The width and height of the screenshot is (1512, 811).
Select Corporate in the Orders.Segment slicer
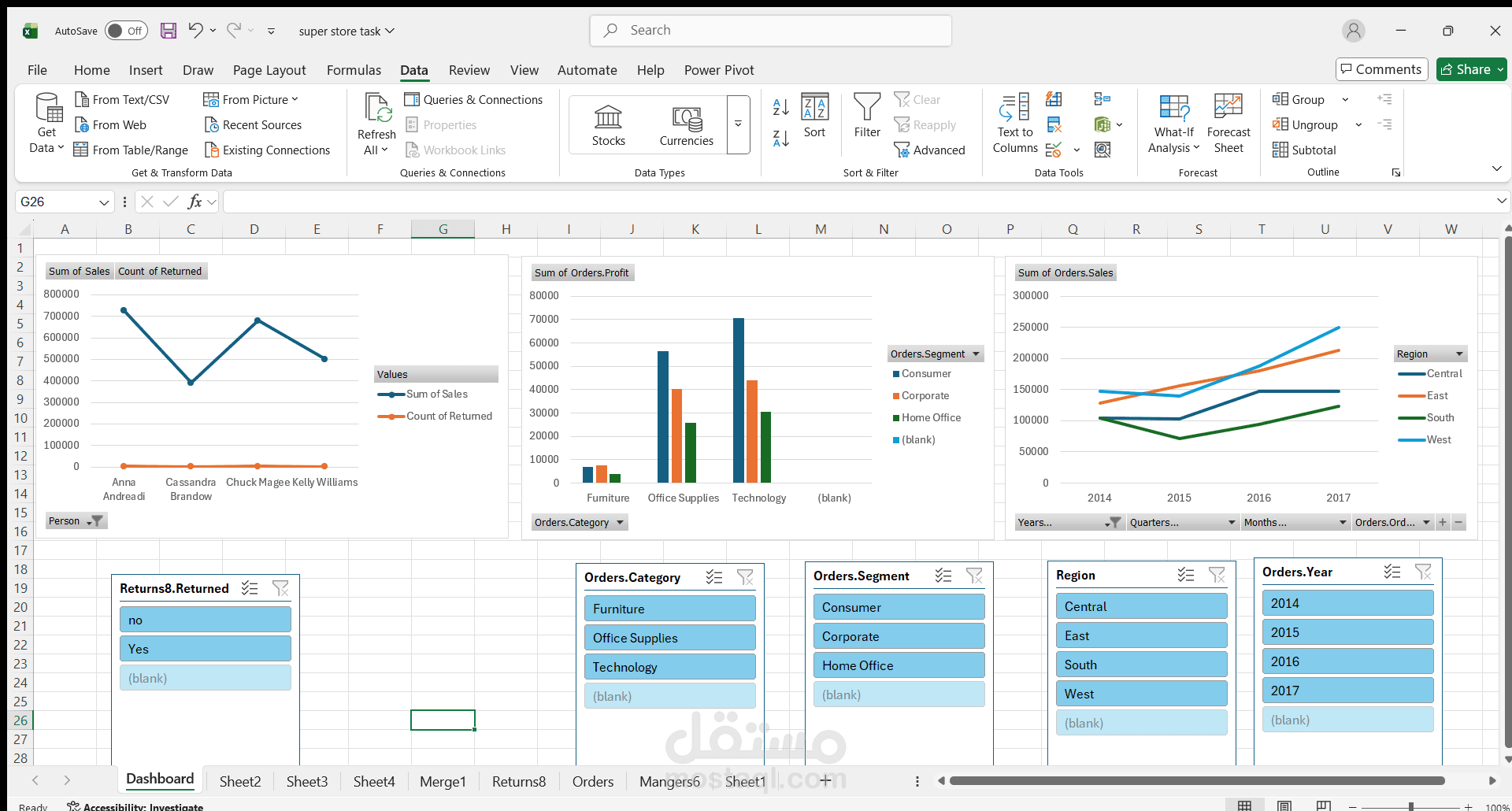[x=899, y=636]
